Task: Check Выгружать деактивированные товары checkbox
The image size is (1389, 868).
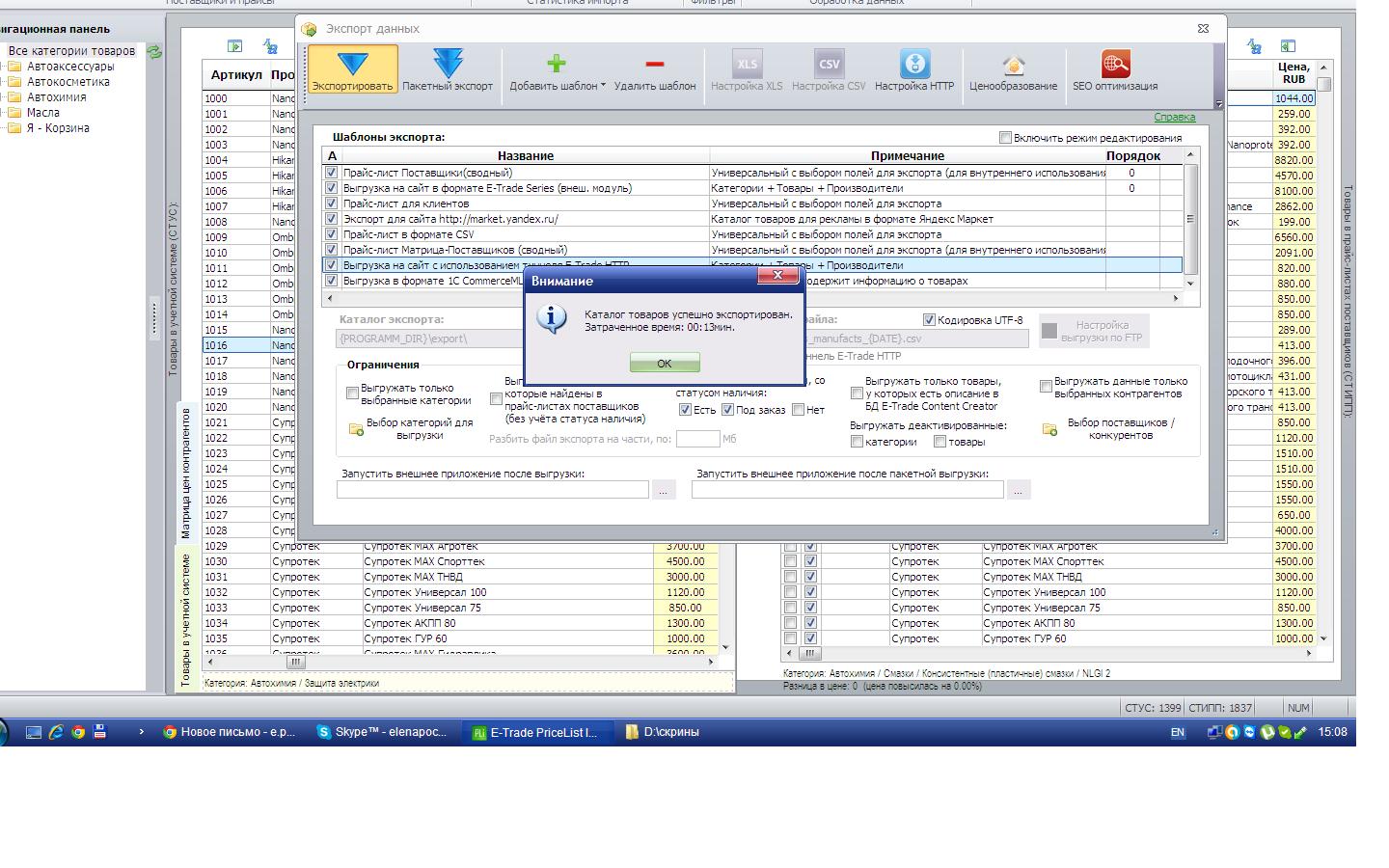Action: click(x=940, y=442)
